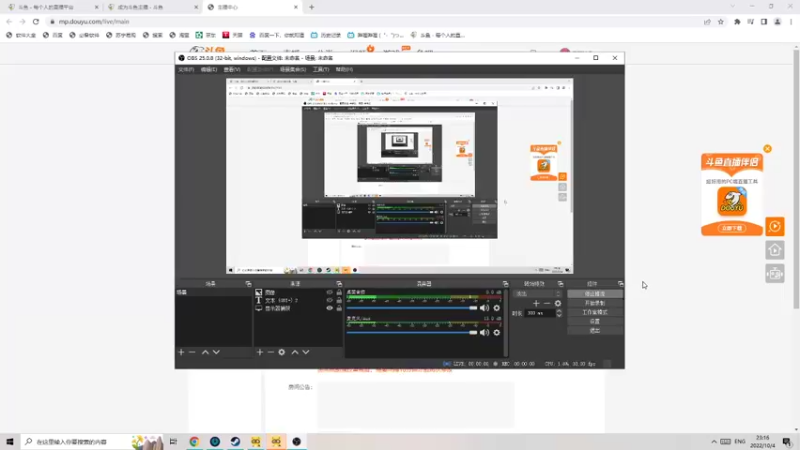Remove the scene transition with the minus icon

[547, 303]
